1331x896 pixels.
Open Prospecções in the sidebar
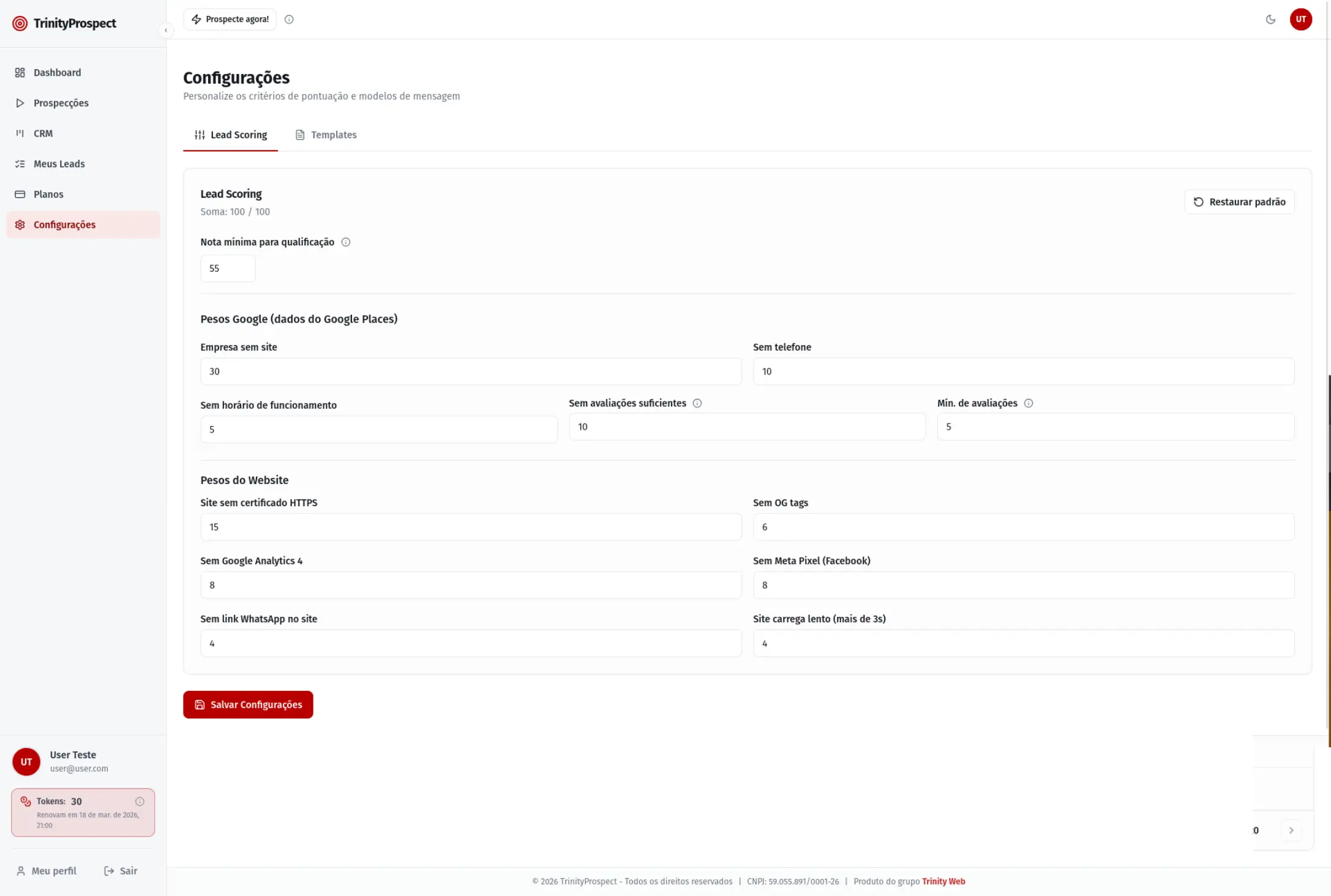pos(61,103)
